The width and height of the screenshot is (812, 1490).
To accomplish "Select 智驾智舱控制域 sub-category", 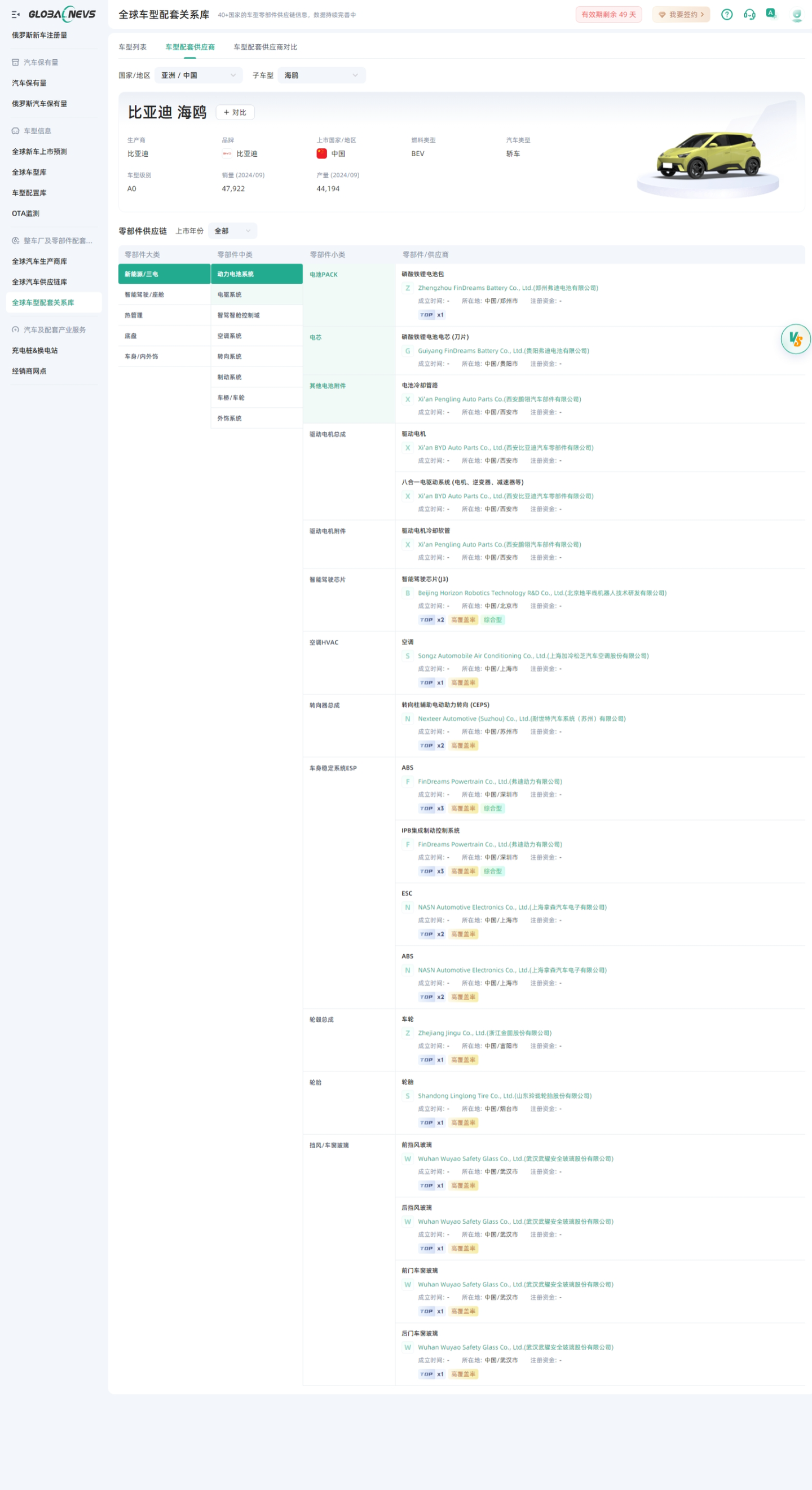I will 257,316.
